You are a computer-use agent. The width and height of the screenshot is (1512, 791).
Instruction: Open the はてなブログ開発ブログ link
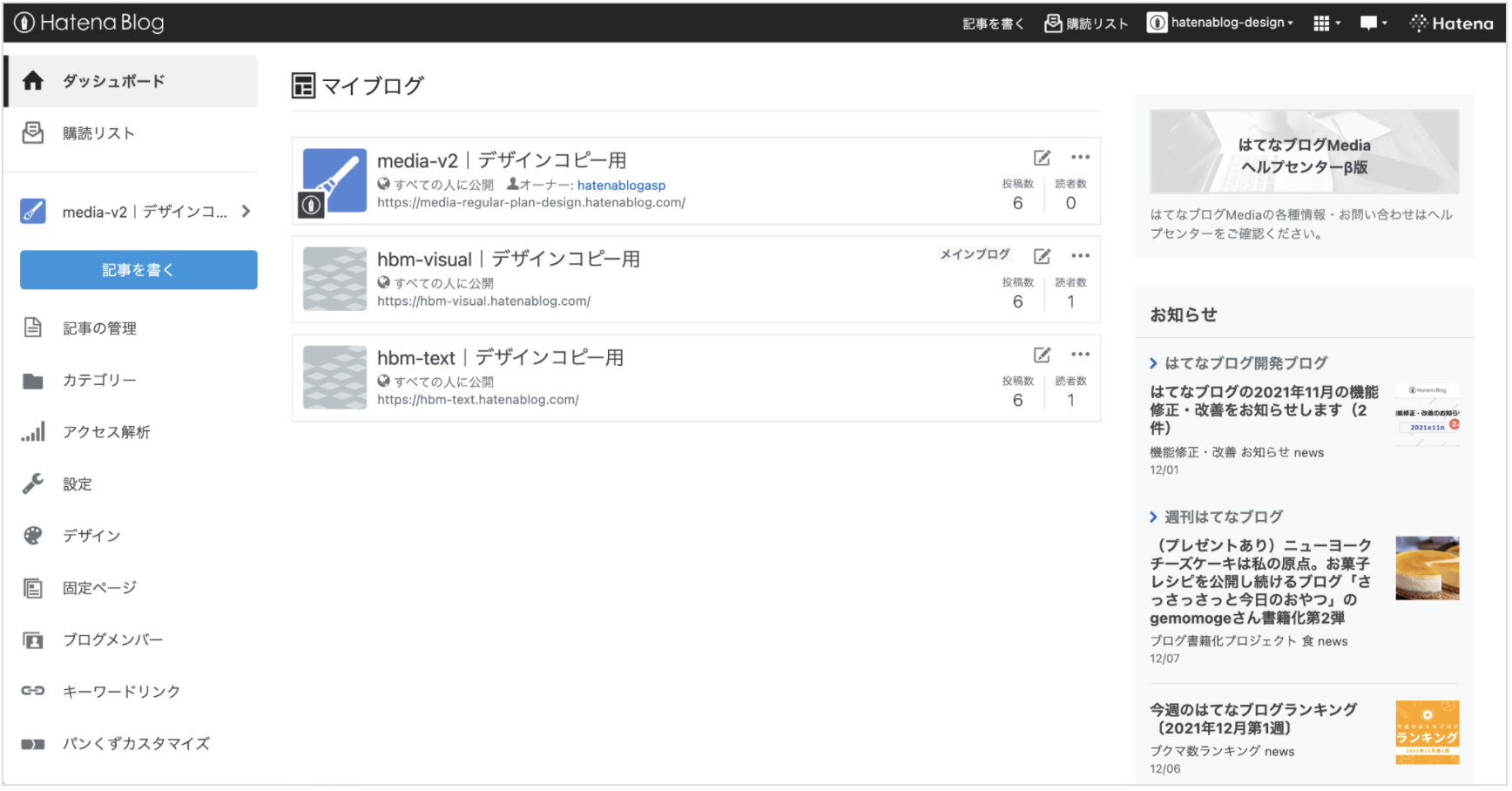[1245, 363]
